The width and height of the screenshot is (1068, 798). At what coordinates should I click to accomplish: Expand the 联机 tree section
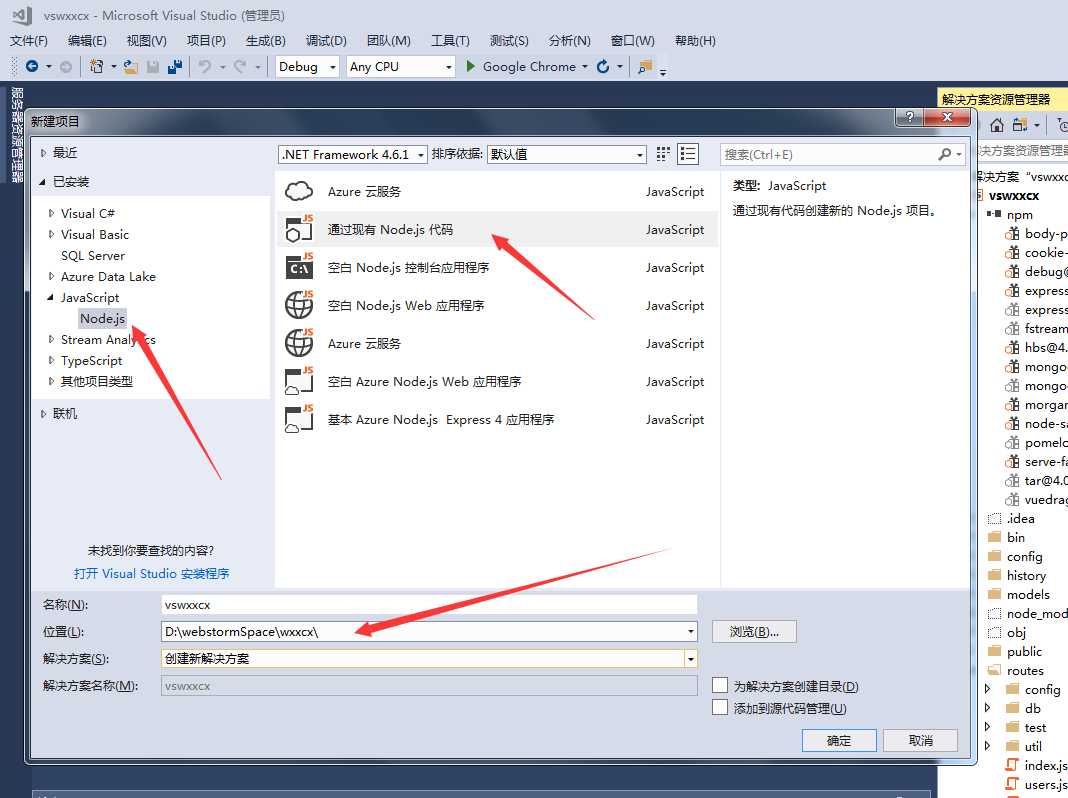(x=43, y=413)
